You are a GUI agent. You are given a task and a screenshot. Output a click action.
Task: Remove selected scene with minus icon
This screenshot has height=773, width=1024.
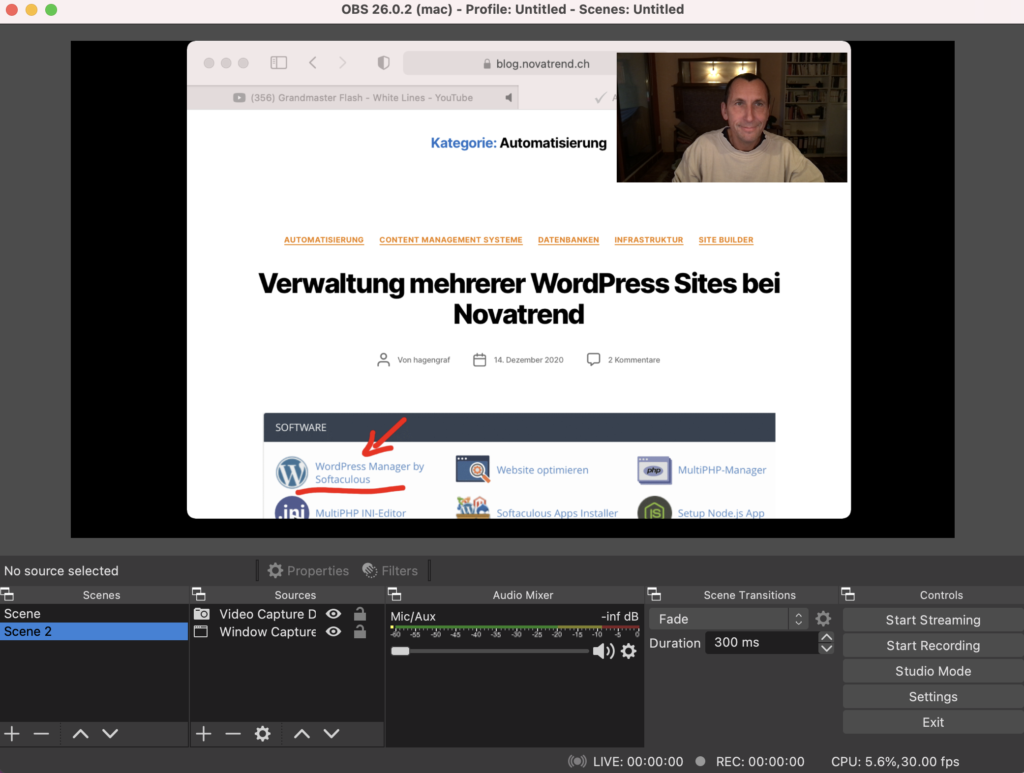[x=41, y=734]
